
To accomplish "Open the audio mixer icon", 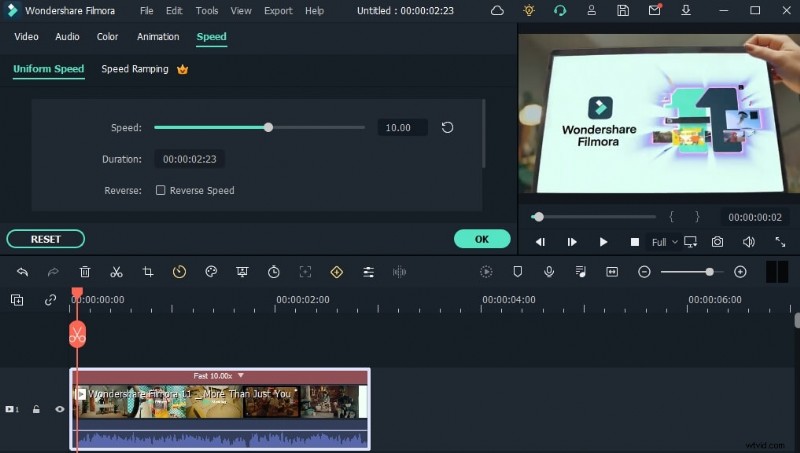I will click(581, 272).
